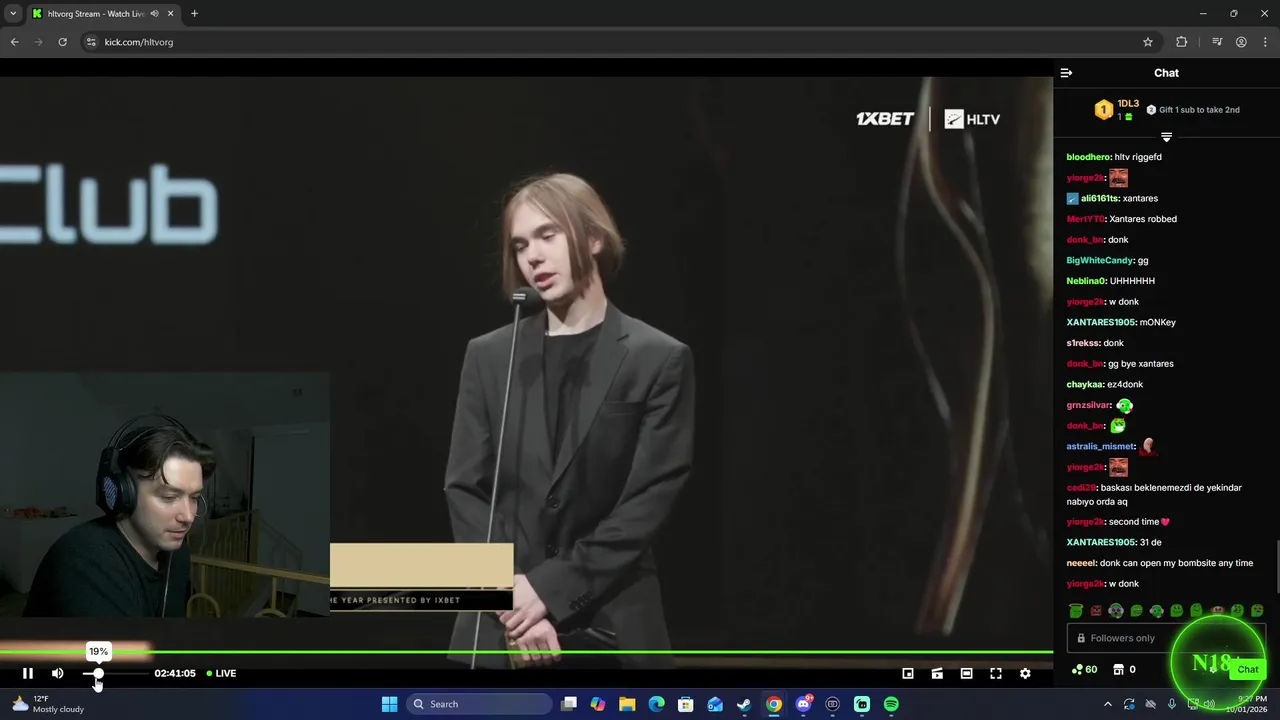Open the player settings gear
Image resolution: width=1280 pixels, height=720 pixels.
pyautogui.click(x=1025, y=673)
